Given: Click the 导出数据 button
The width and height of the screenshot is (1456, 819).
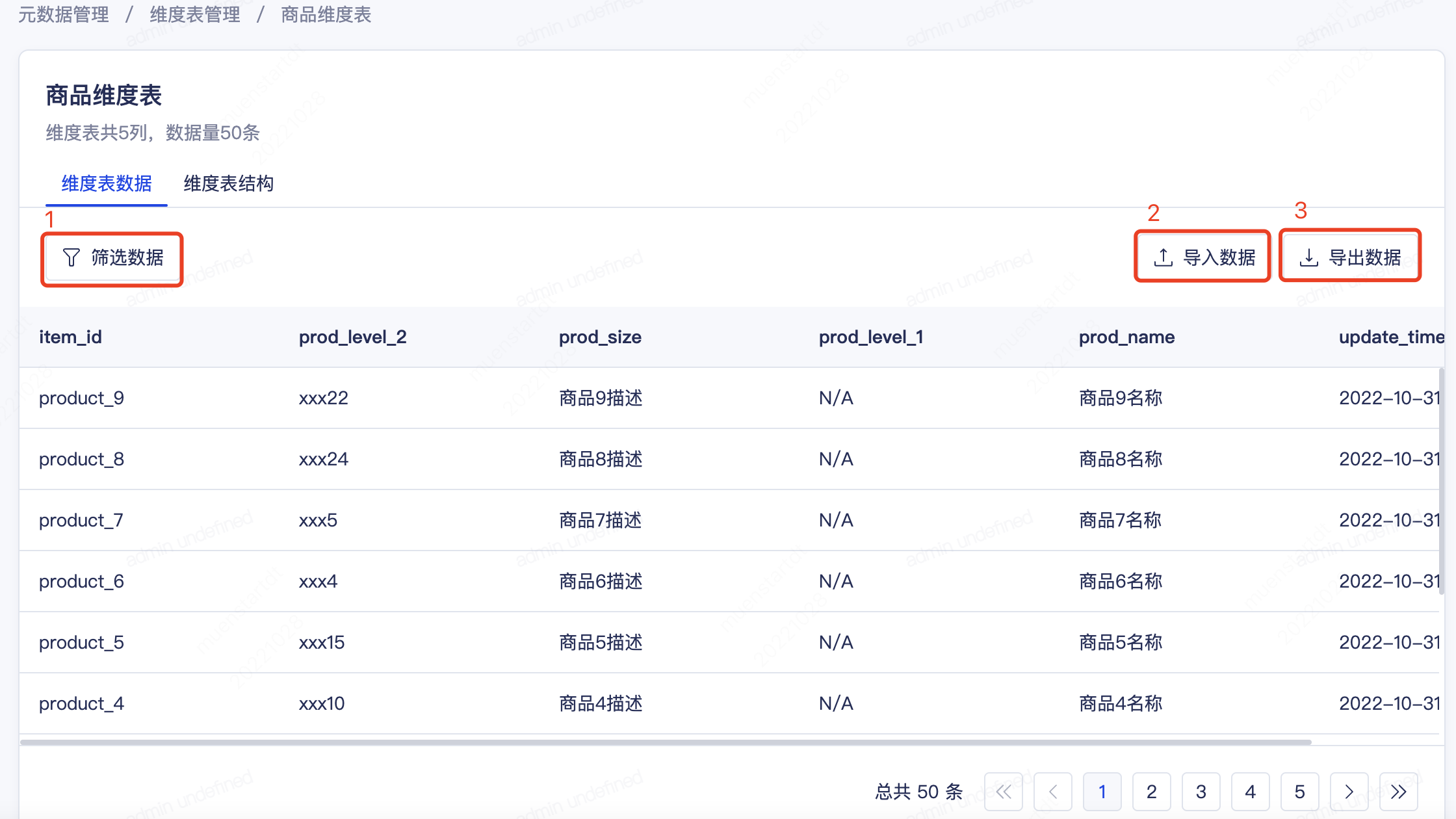Looking at the screenshot, I should click(x=1350, y=257).
